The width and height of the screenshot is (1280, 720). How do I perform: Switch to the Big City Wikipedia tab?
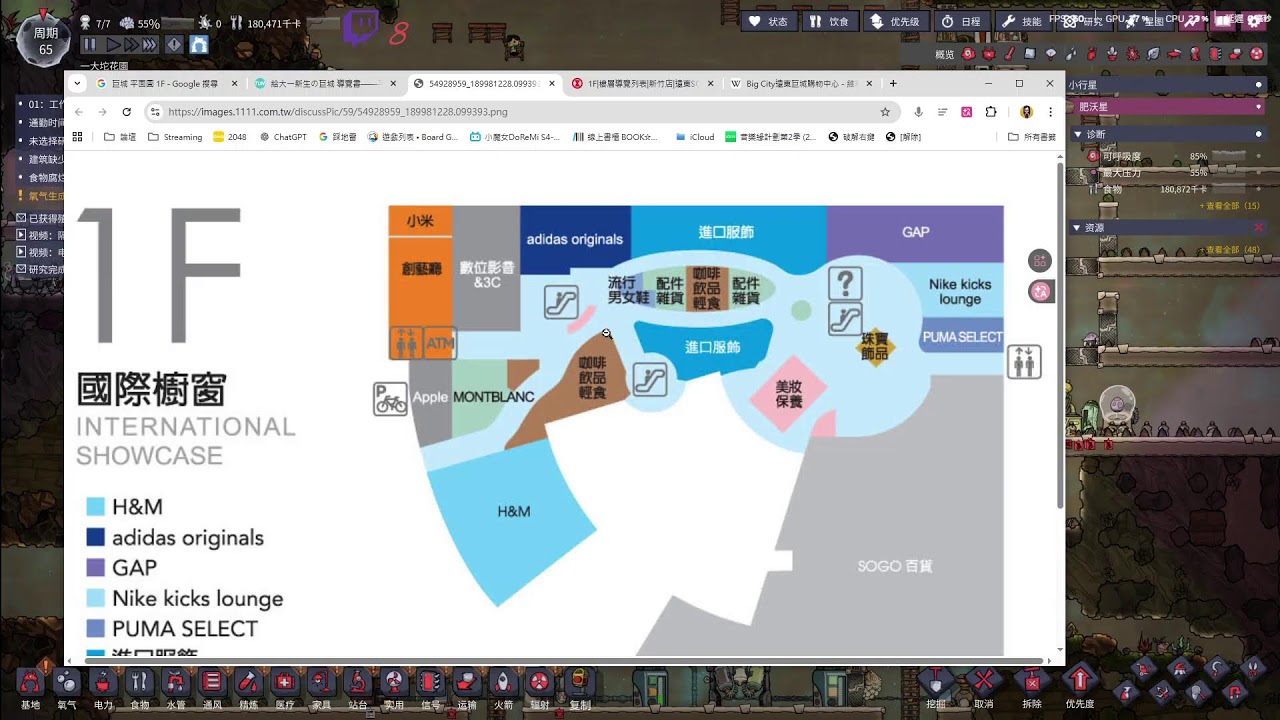coord(802,84)
